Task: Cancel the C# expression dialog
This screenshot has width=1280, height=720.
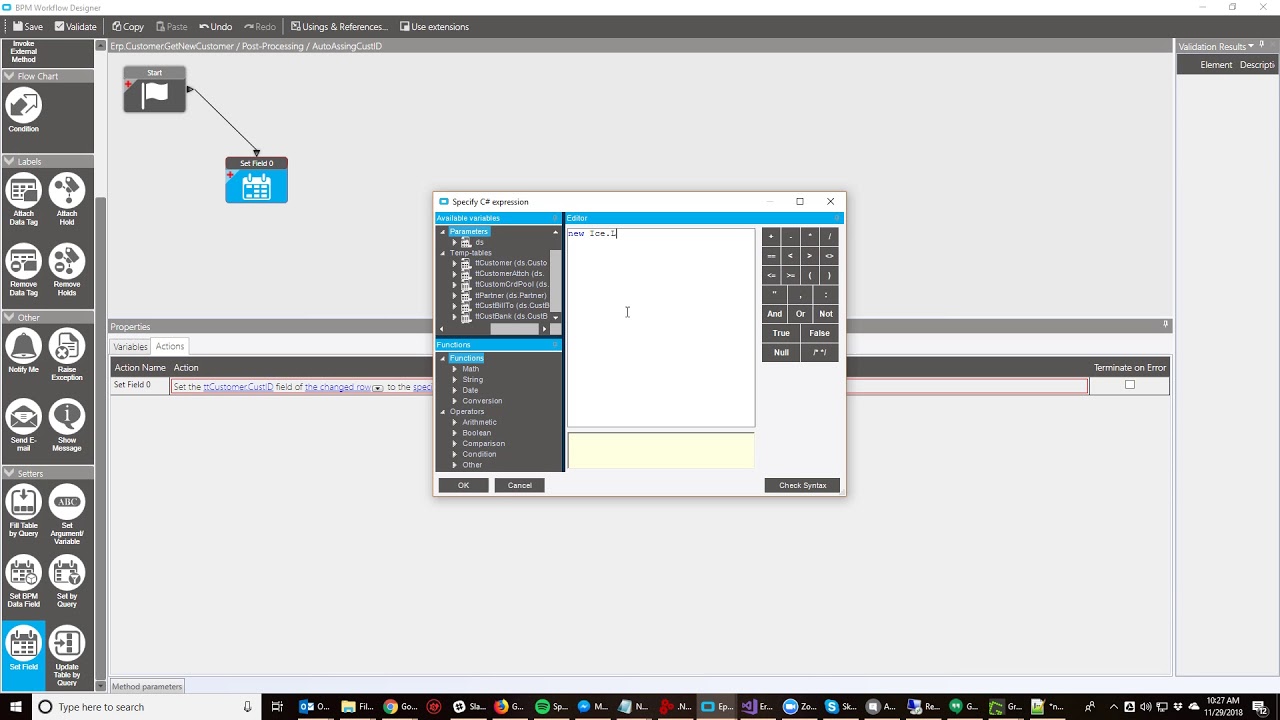Action: (520, 485)
